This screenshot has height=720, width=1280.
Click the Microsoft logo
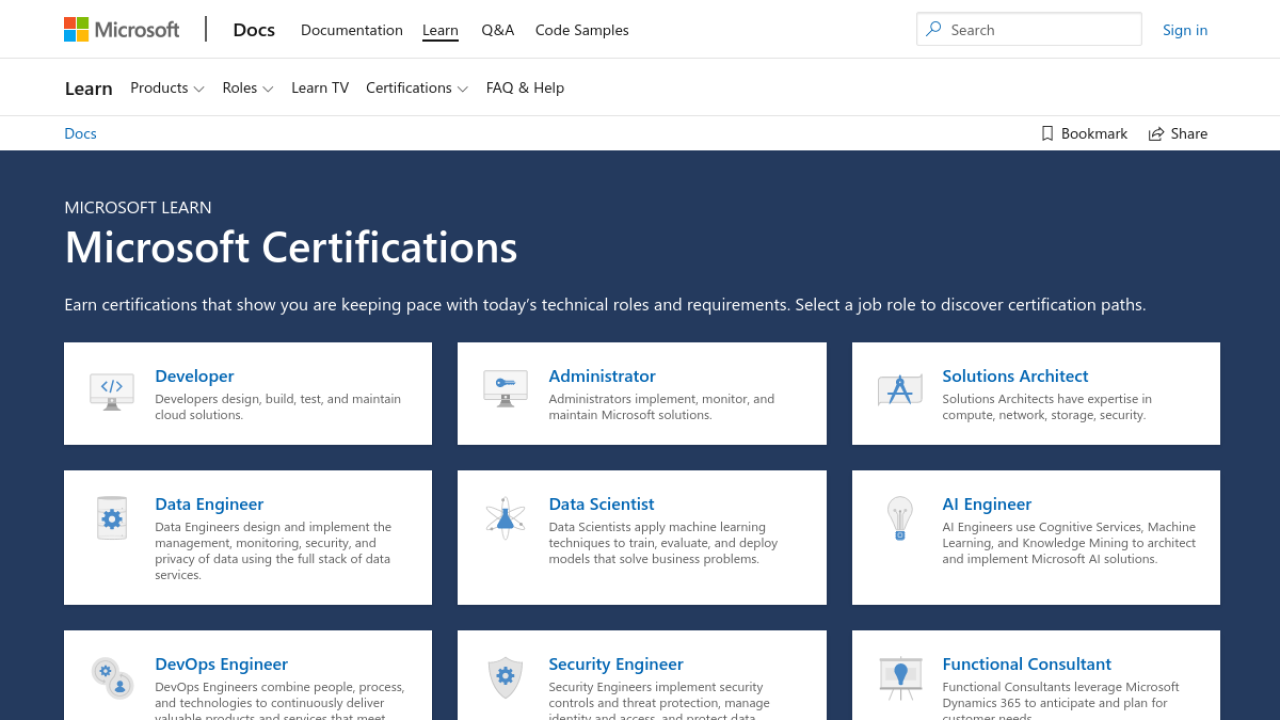pyautogui.click(x=122, y=30)
